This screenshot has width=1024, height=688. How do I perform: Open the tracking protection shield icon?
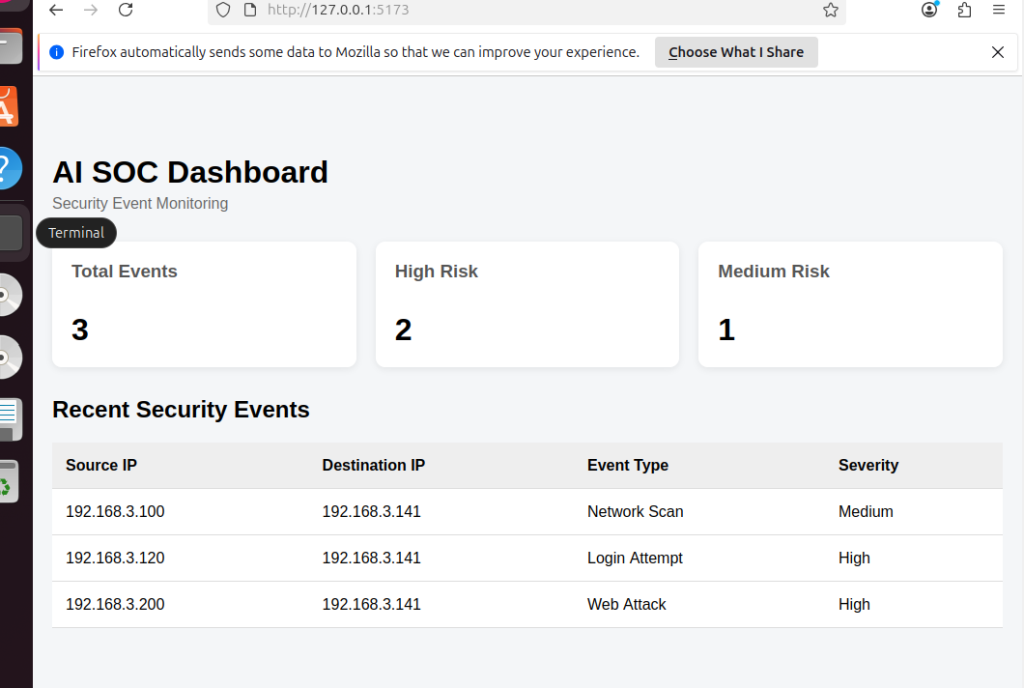tap(223, 10)
